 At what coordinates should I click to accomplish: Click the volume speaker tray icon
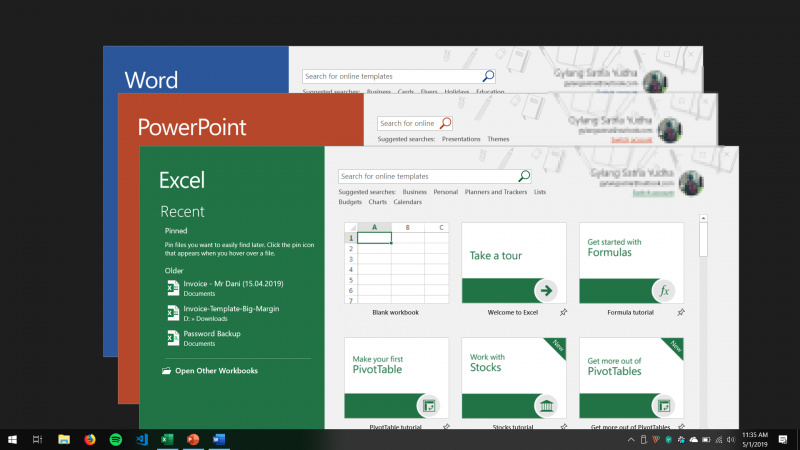pyautogui.click(x=731, y=439)
